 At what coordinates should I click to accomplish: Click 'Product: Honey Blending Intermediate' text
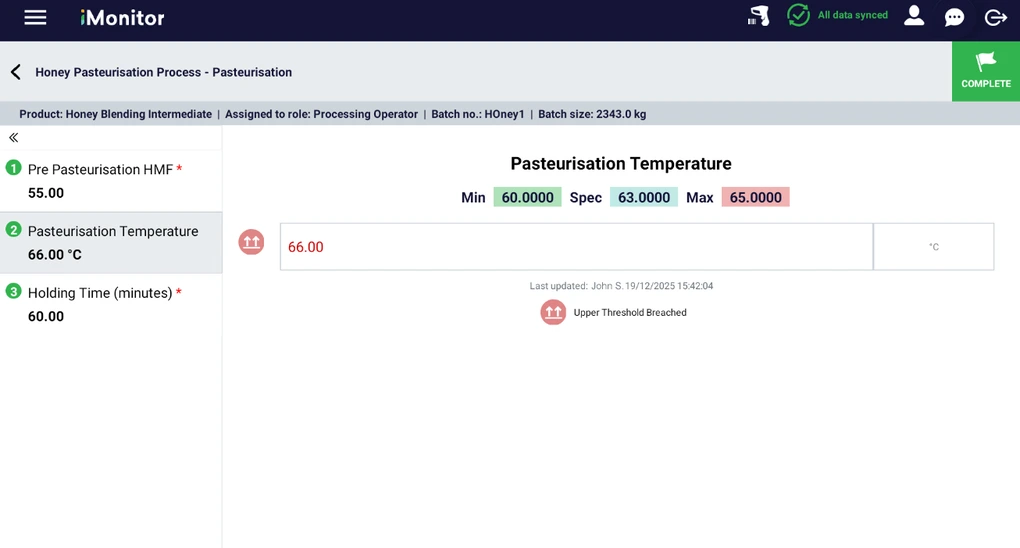[x=115, y=114]
